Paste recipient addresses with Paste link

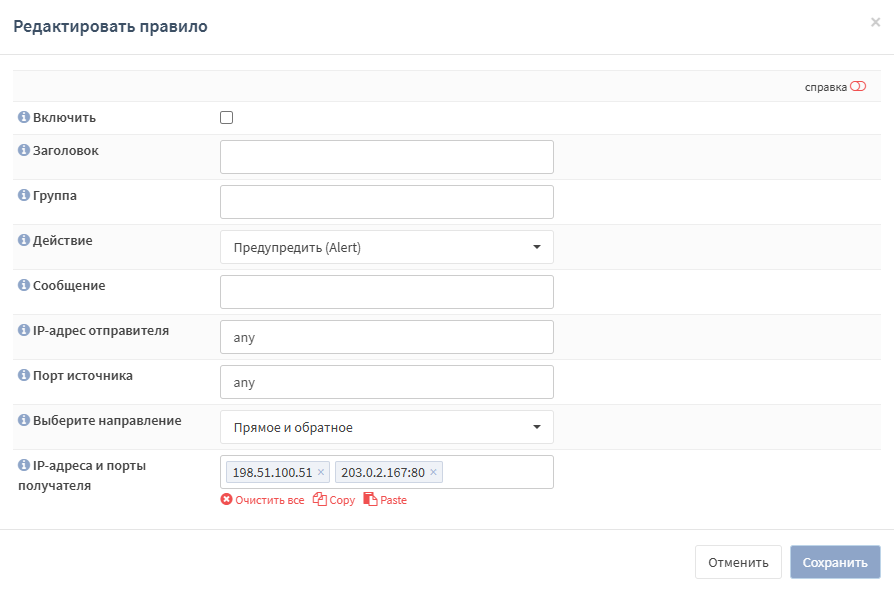coord(385,500)
